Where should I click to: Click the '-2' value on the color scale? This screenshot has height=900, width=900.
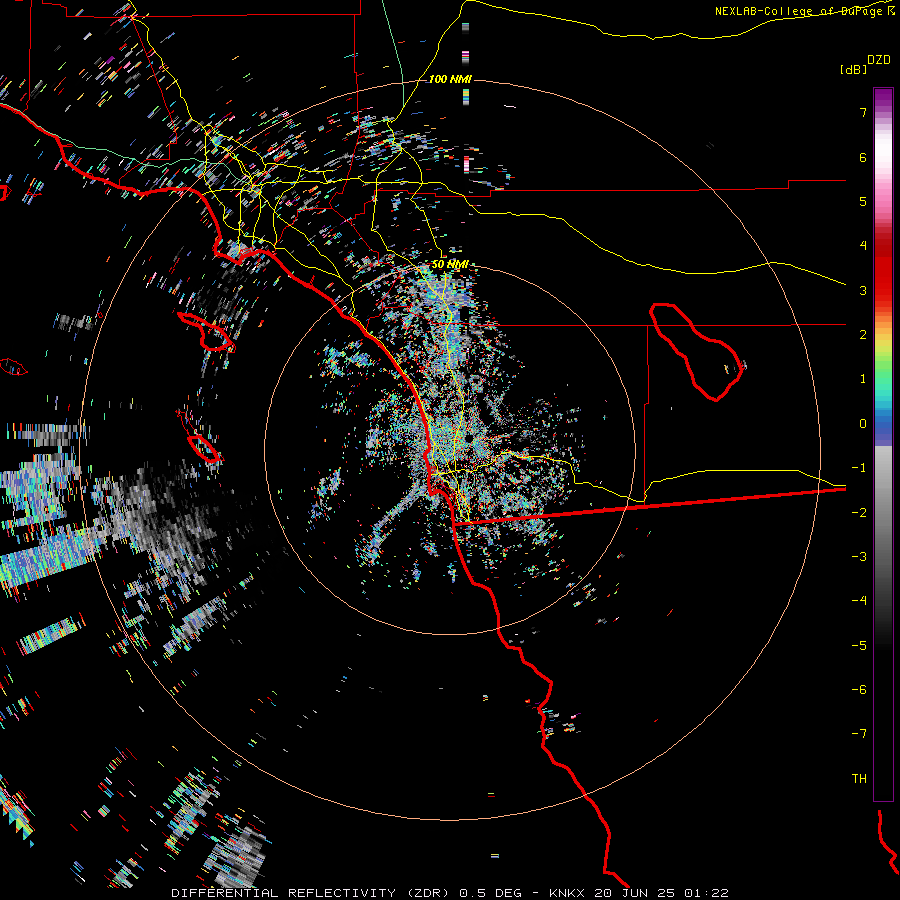(x=859, y=512)
